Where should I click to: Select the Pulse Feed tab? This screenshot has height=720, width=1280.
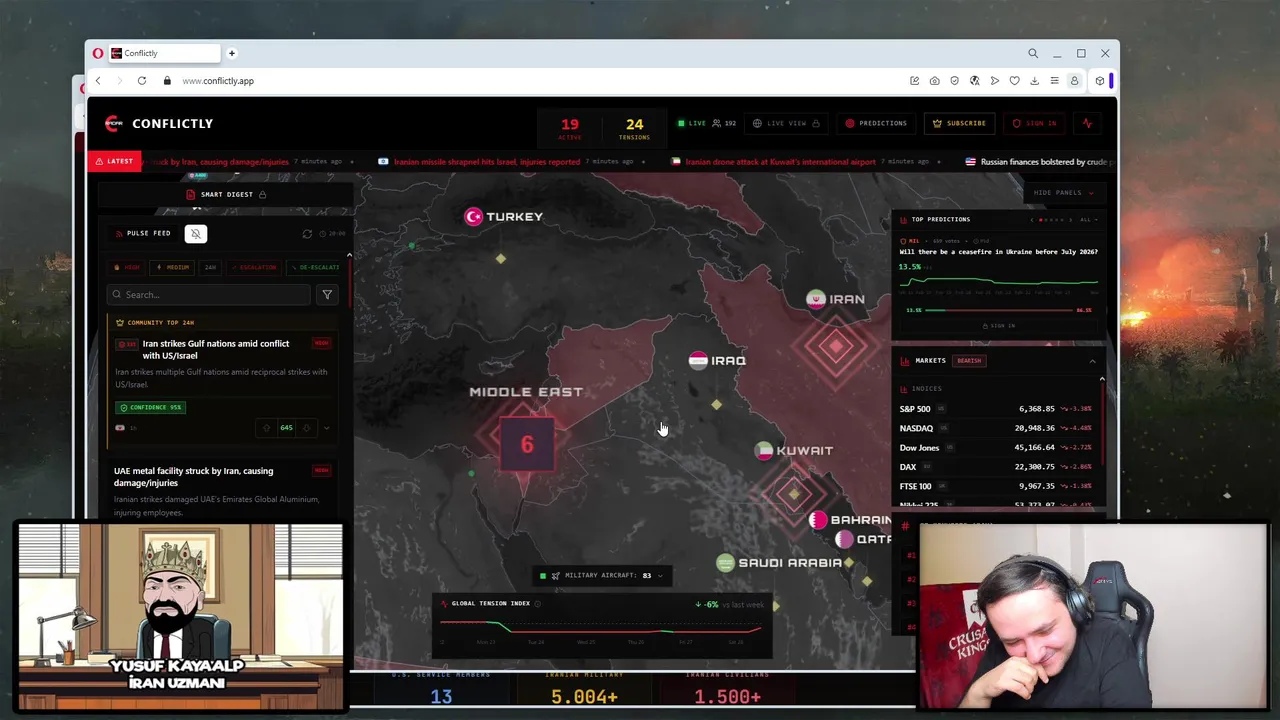(x=143, y=233)
